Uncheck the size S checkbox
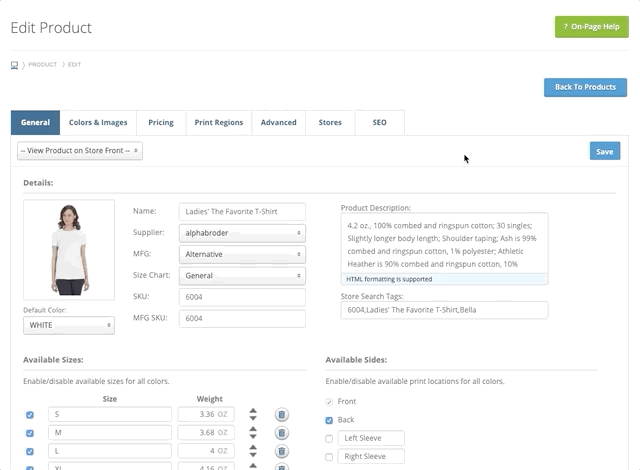Viewport: 640px width, 470px height. click(30, 415)
